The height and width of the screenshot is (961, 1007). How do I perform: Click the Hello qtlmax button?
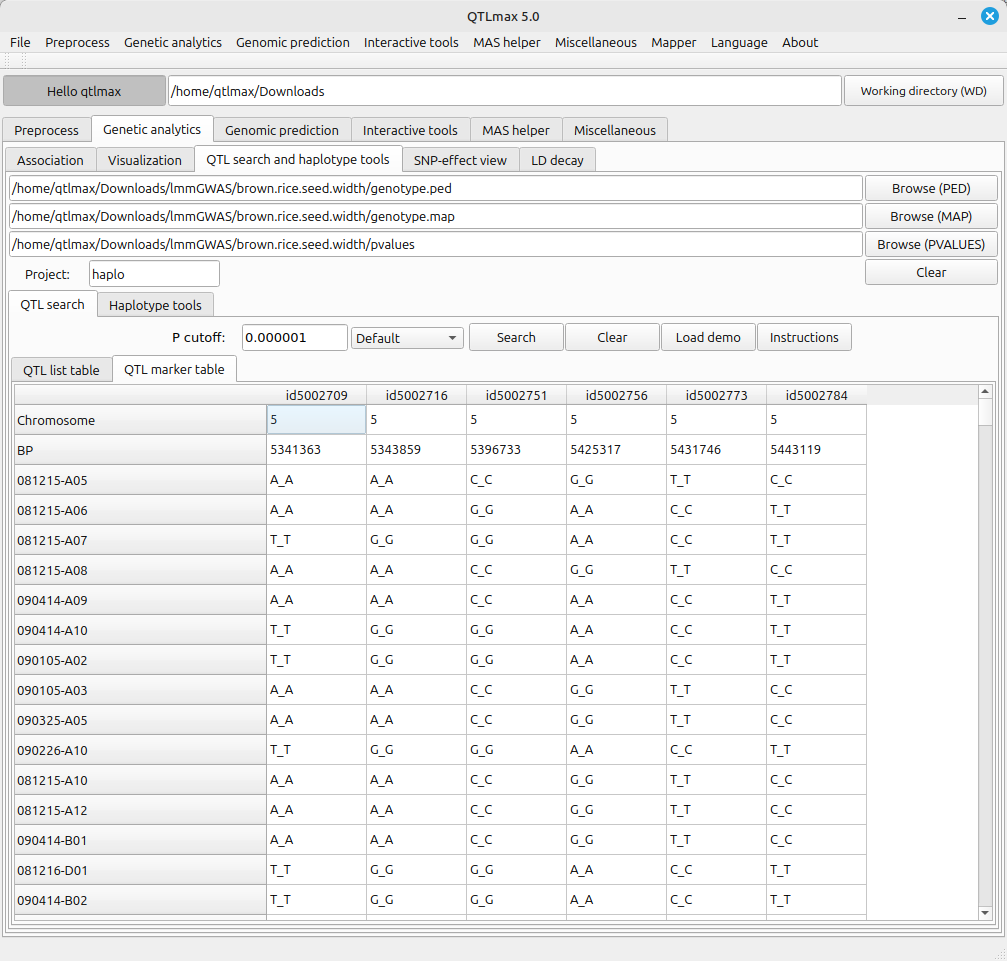pos(84,91)
